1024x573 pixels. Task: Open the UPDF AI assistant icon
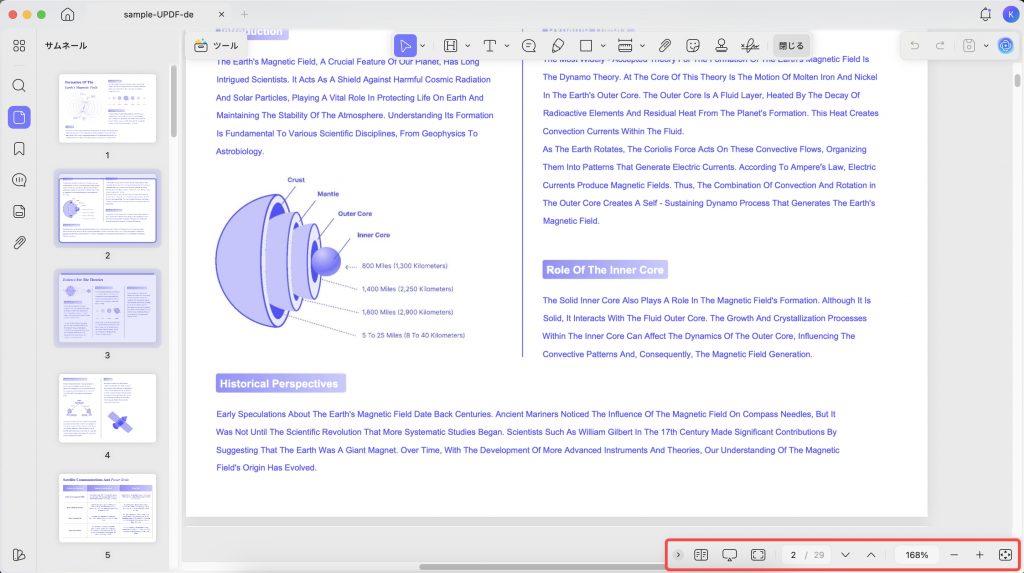pos(1005,46)
